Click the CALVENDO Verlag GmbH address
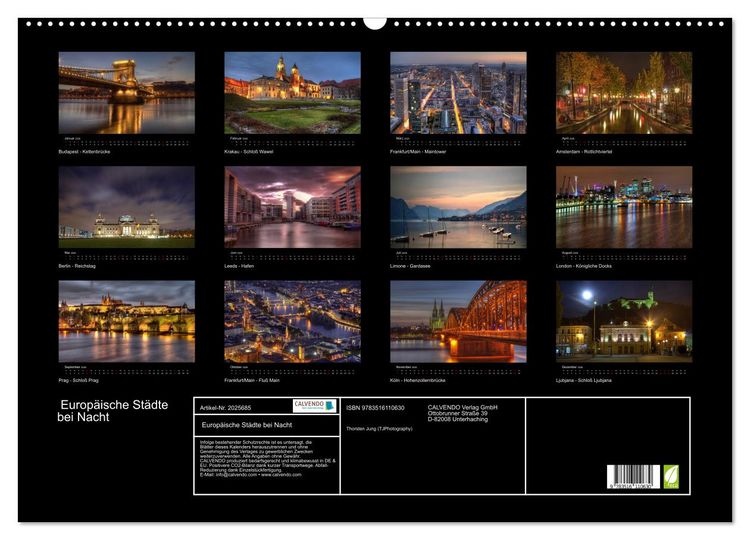 (463, 413)
